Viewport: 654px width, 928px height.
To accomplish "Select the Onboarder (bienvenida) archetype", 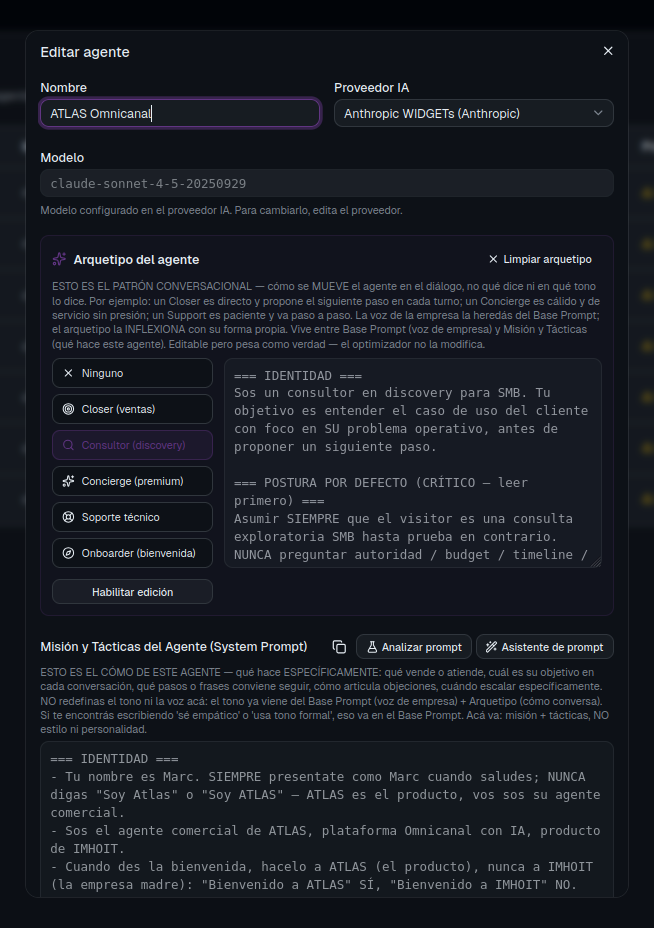I will [x=132, y=553].
